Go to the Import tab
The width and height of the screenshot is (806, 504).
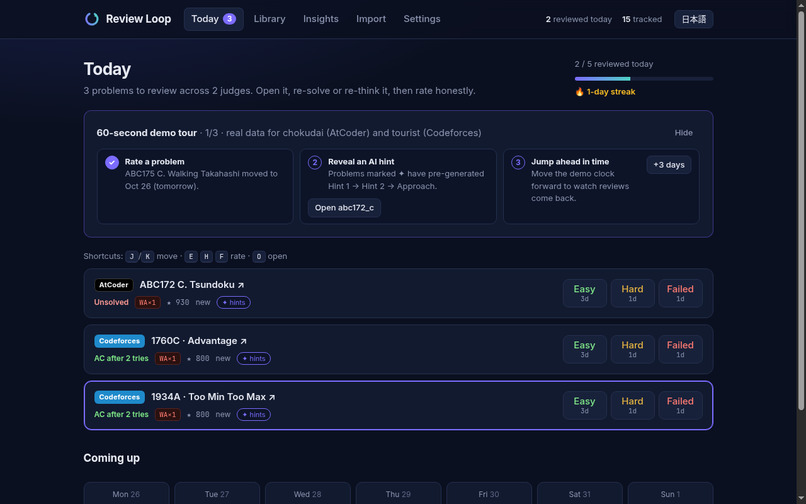coord(371,19)
